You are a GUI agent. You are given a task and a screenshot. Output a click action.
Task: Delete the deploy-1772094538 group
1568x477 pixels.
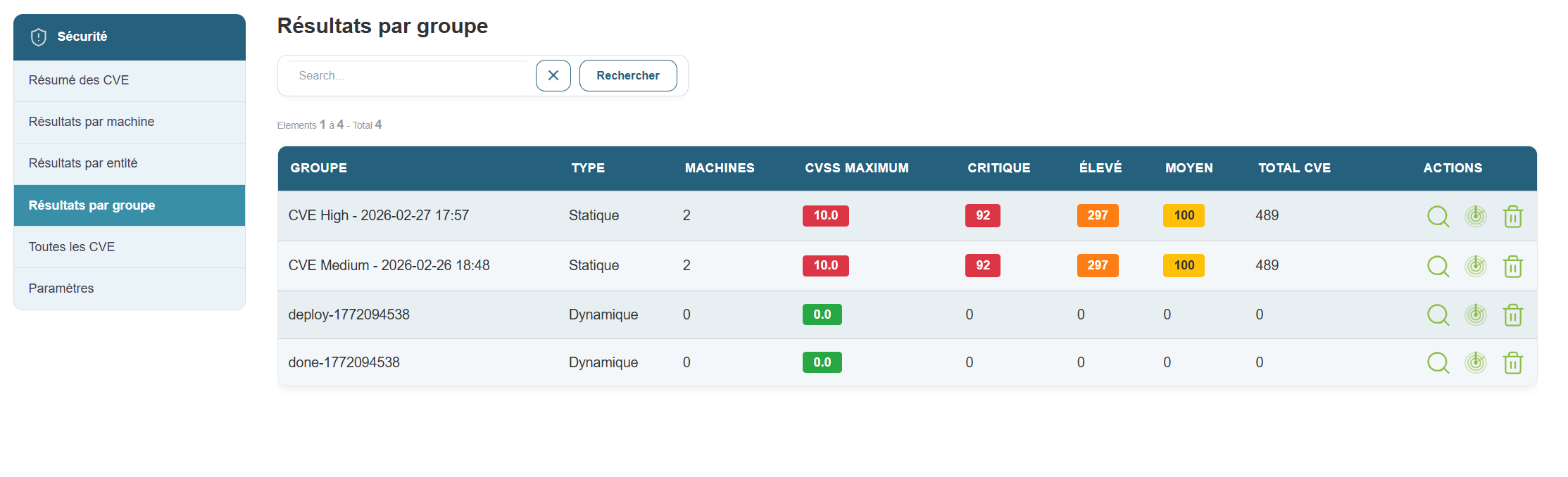tap(1512, 314)
